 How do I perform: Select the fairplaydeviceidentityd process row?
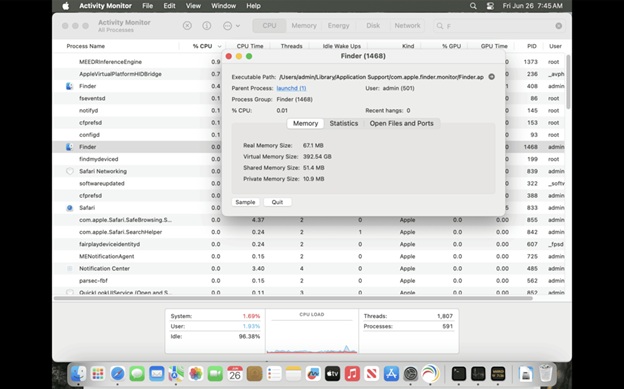(309, 244)
